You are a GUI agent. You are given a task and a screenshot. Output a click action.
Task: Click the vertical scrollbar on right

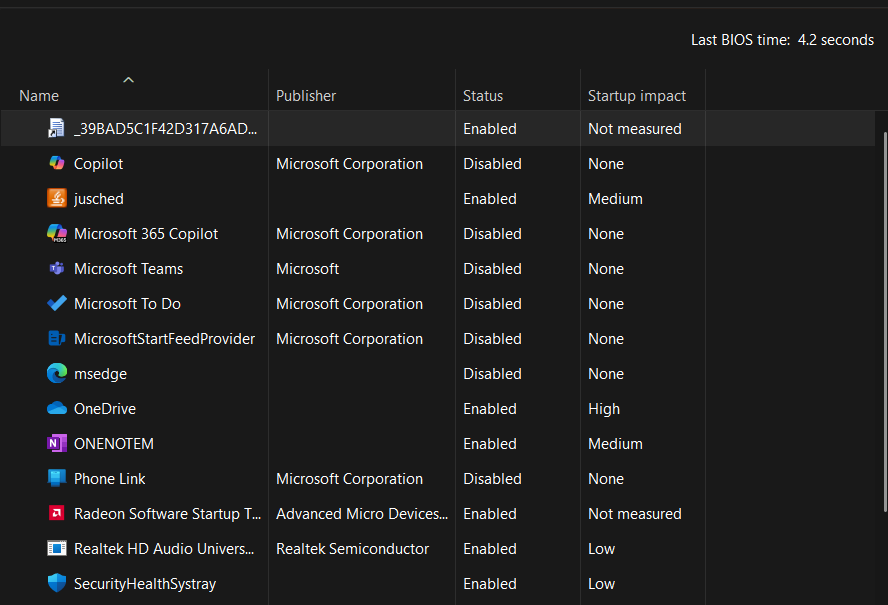(x=885, y=322)
